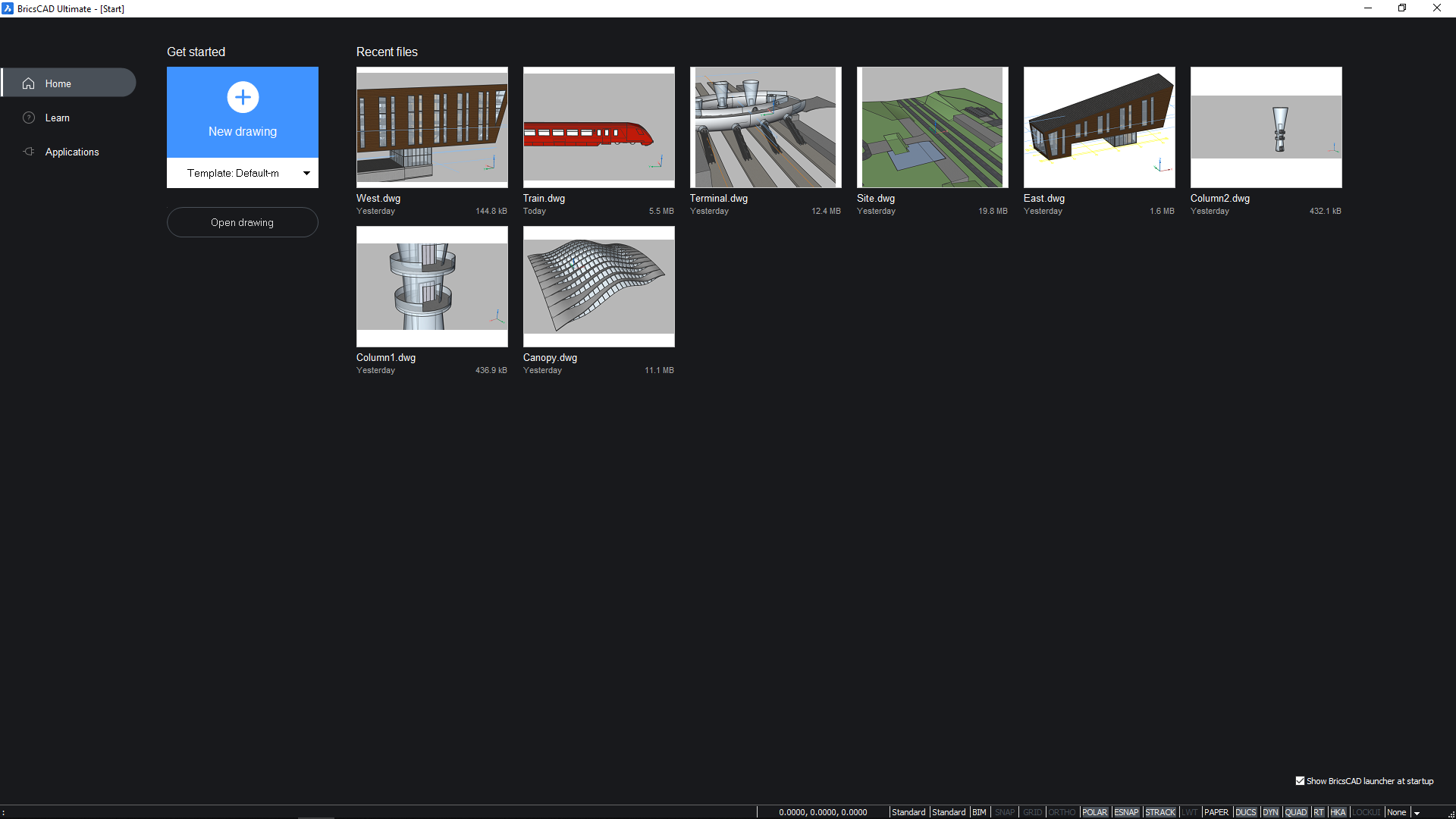Toggle STRACK in status bar
Image resolution: width=1456 pixels, height=819 pixels.
(x=1160, y=812)
